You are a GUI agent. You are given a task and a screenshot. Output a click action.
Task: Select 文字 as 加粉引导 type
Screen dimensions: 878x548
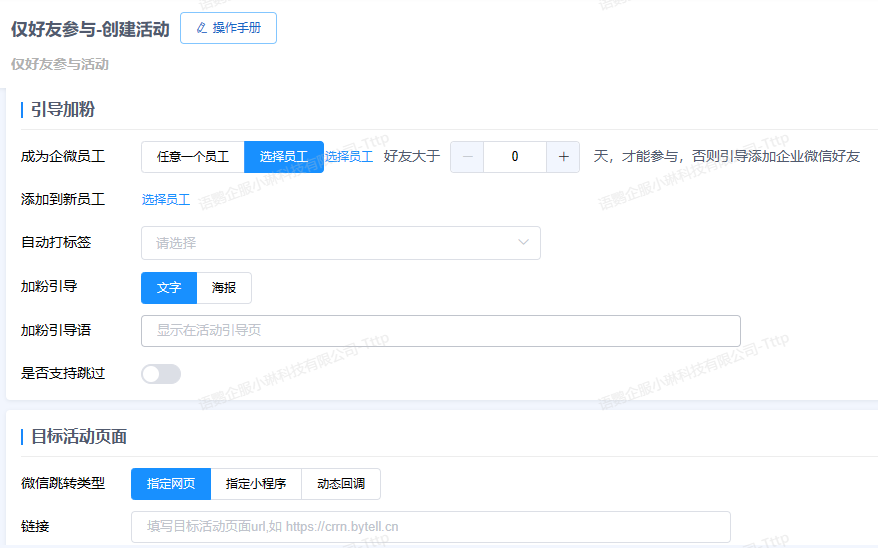169,288
